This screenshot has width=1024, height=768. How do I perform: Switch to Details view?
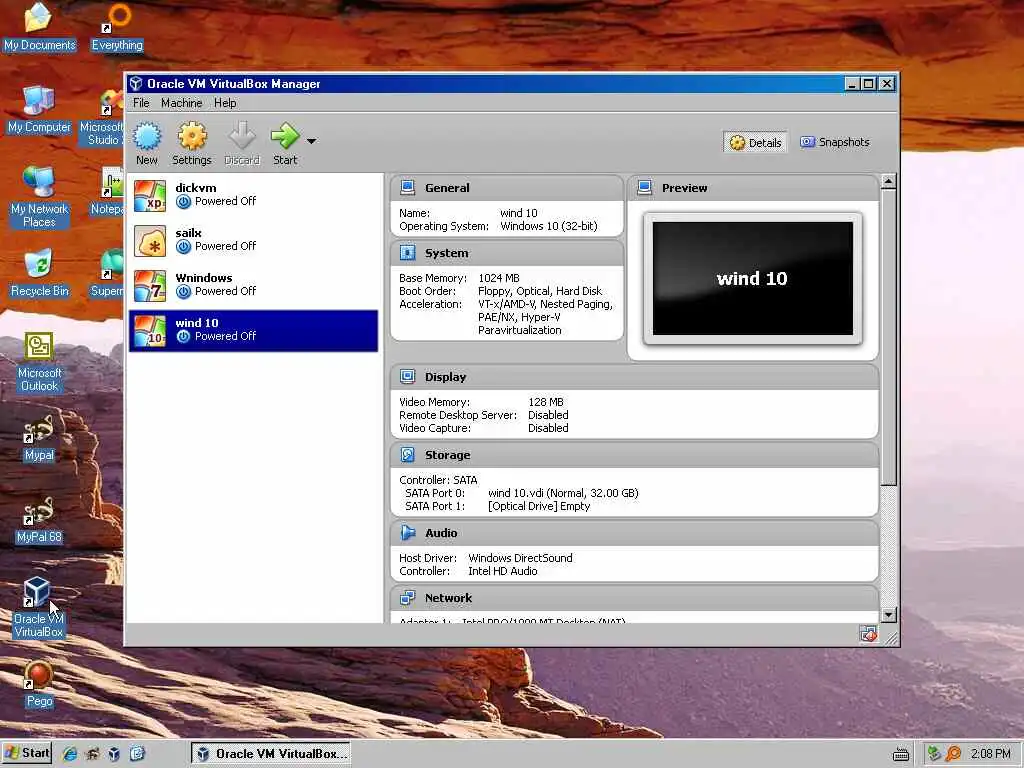pos(755,142)
